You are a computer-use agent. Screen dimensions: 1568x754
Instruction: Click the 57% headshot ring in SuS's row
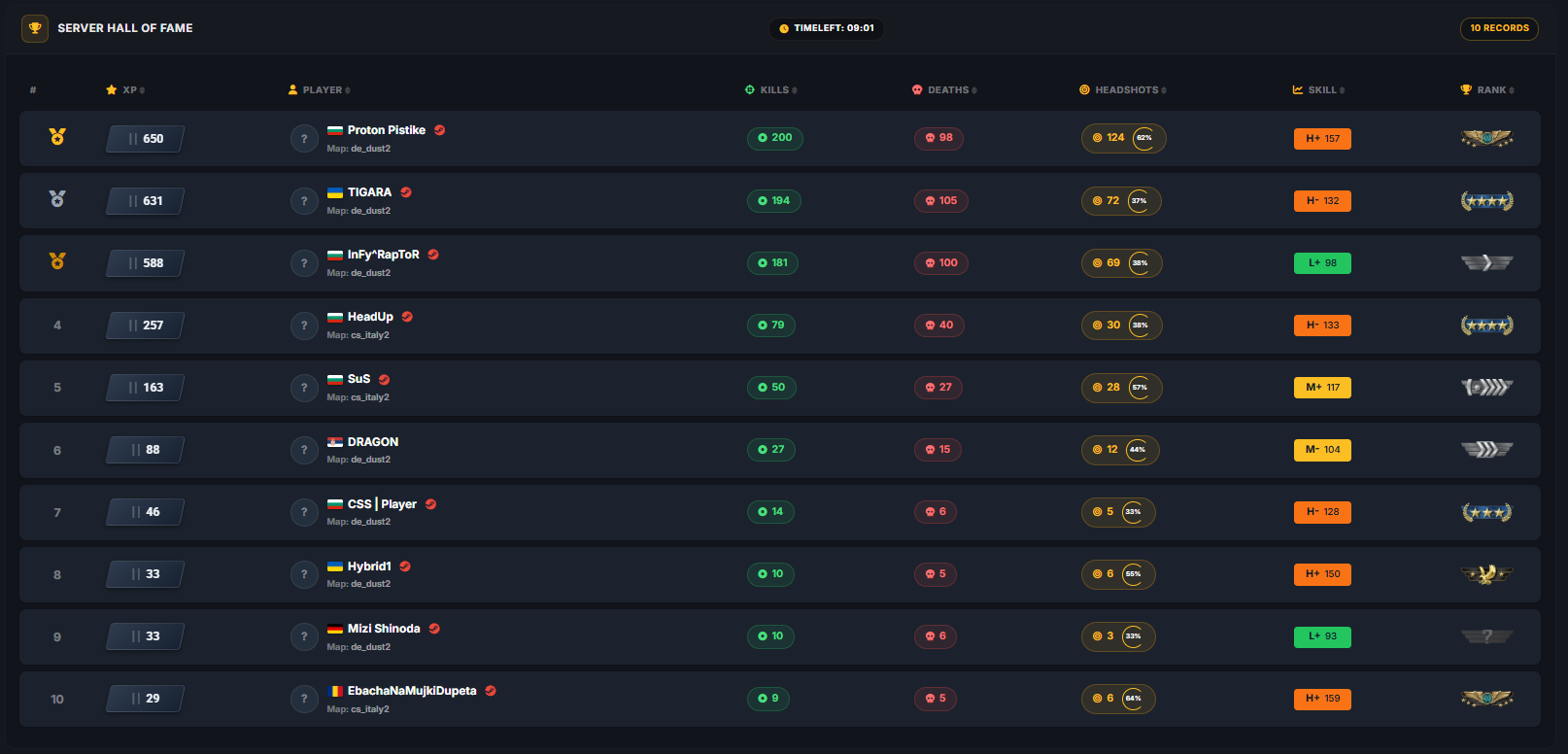click(1140, 388)
